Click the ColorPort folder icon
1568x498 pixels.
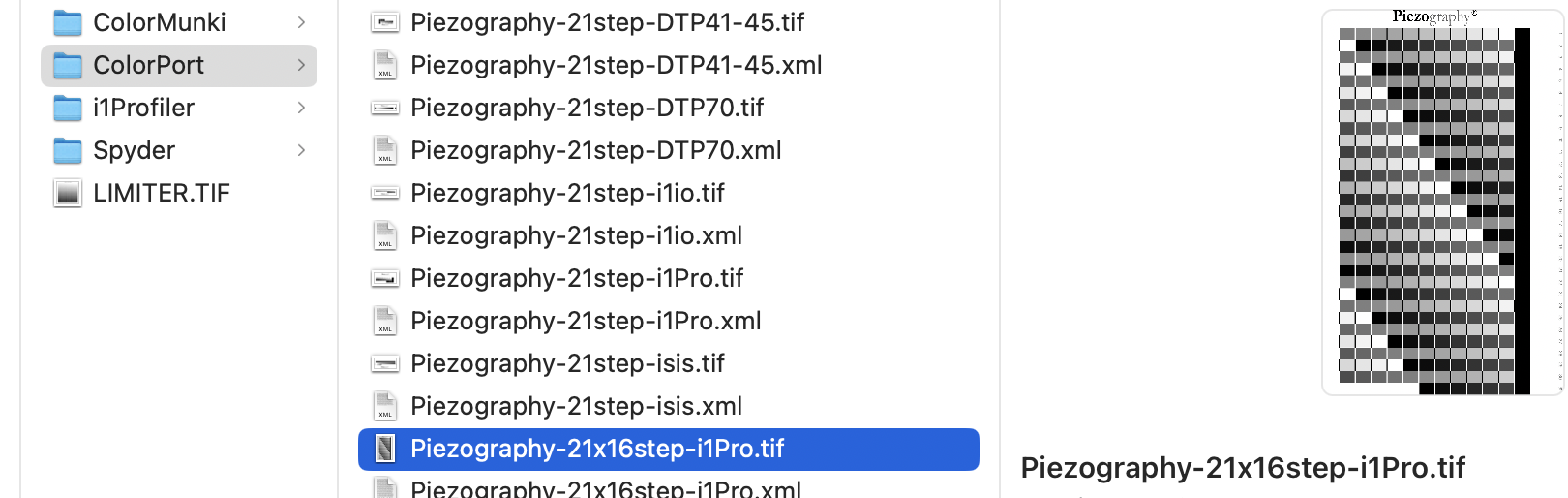click(x=68, y=65)
